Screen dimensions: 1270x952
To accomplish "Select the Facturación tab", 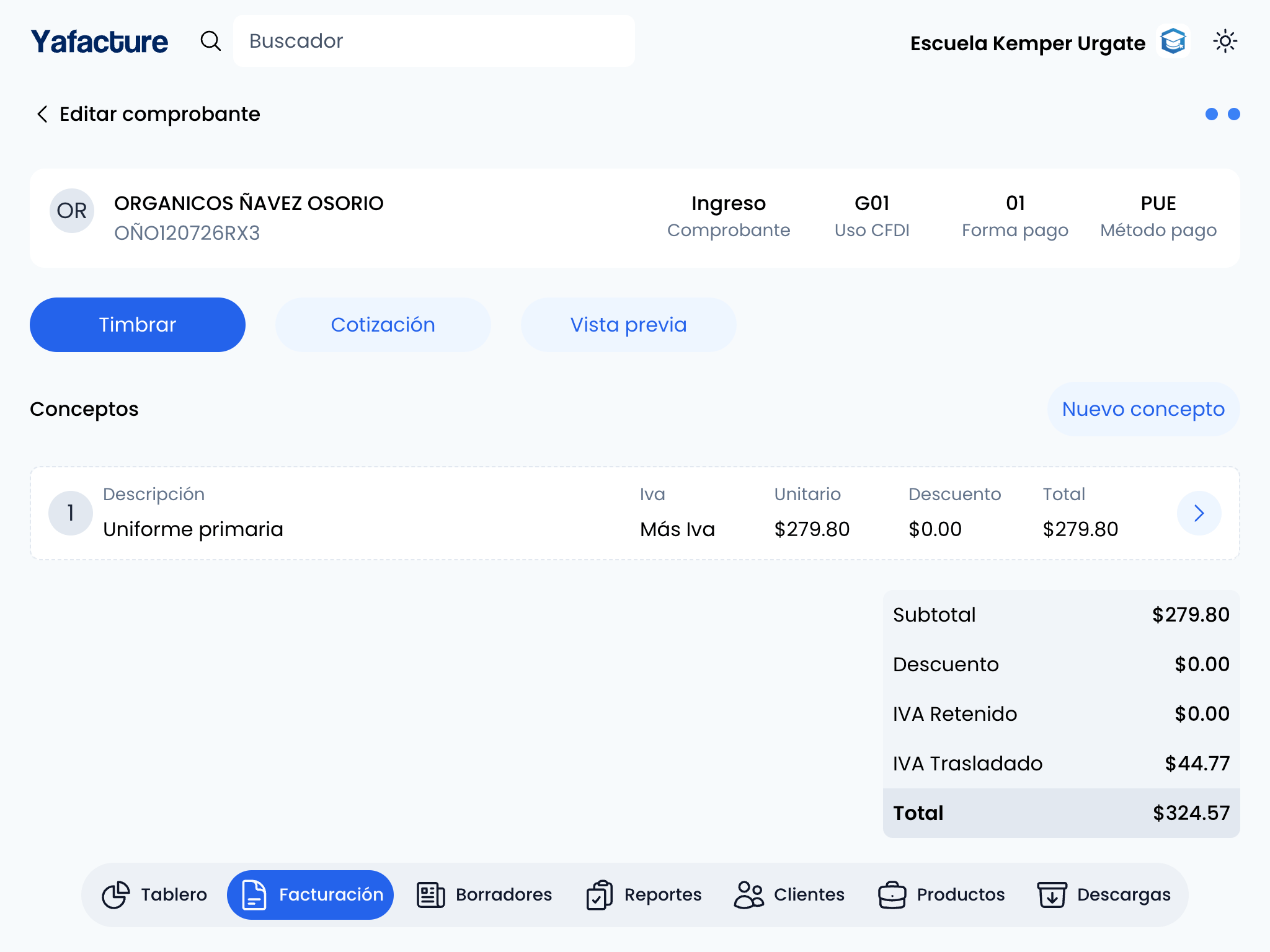I will 310,895.
